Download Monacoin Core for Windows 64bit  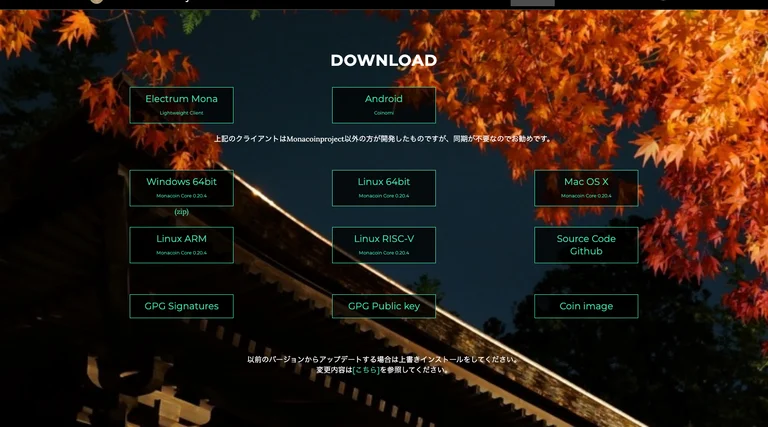pos(181,188)
